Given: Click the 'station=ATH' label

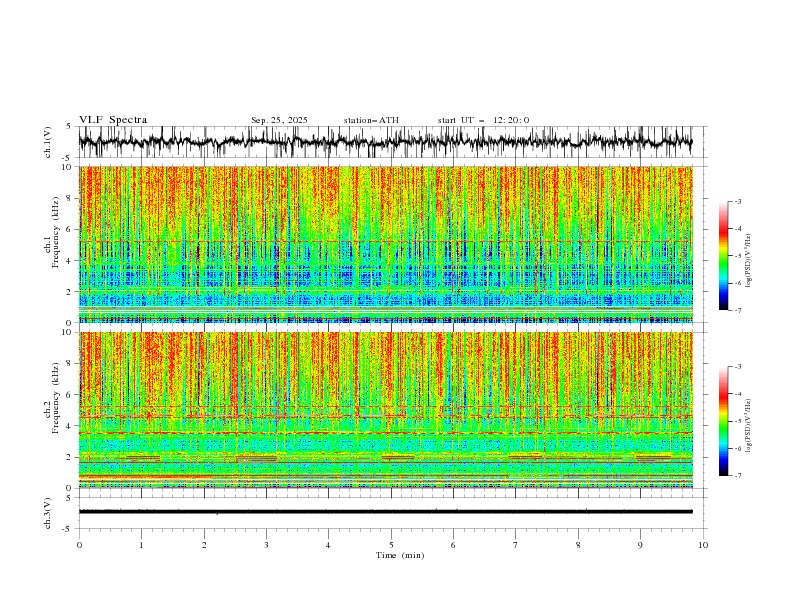Looking at the screenshot, I should (x=371, y=120).
